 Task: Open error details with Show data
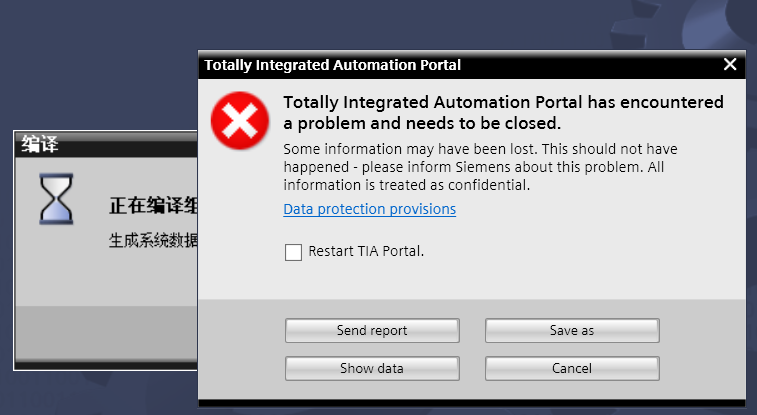(372, 369)
